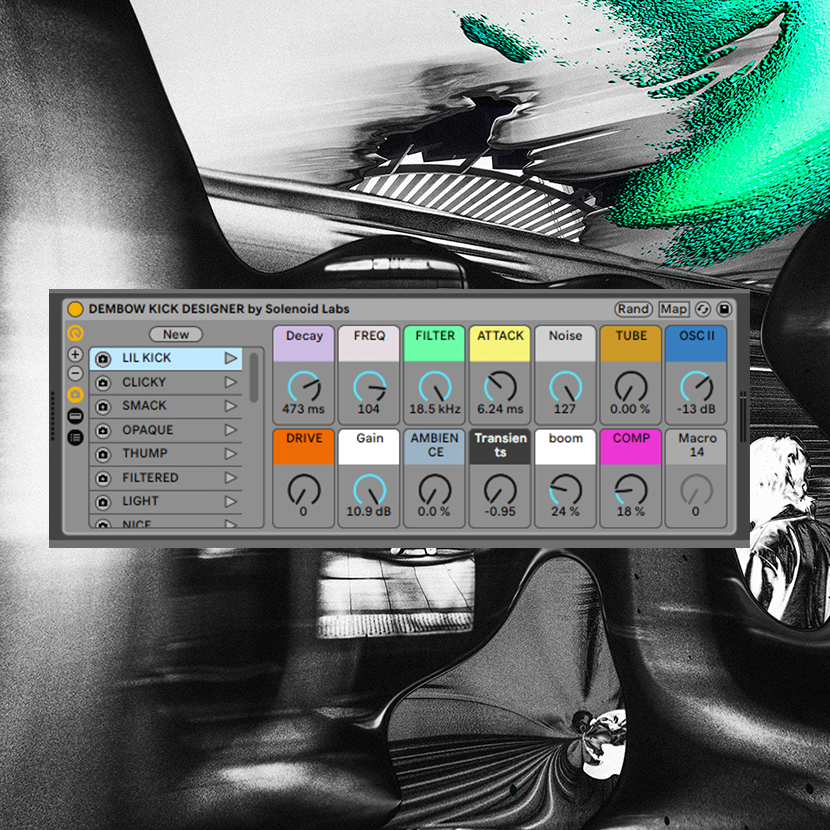830x830 pixels.
Task: Launch the SMACK variation play arrow
Action: click(x=230, y=406)
